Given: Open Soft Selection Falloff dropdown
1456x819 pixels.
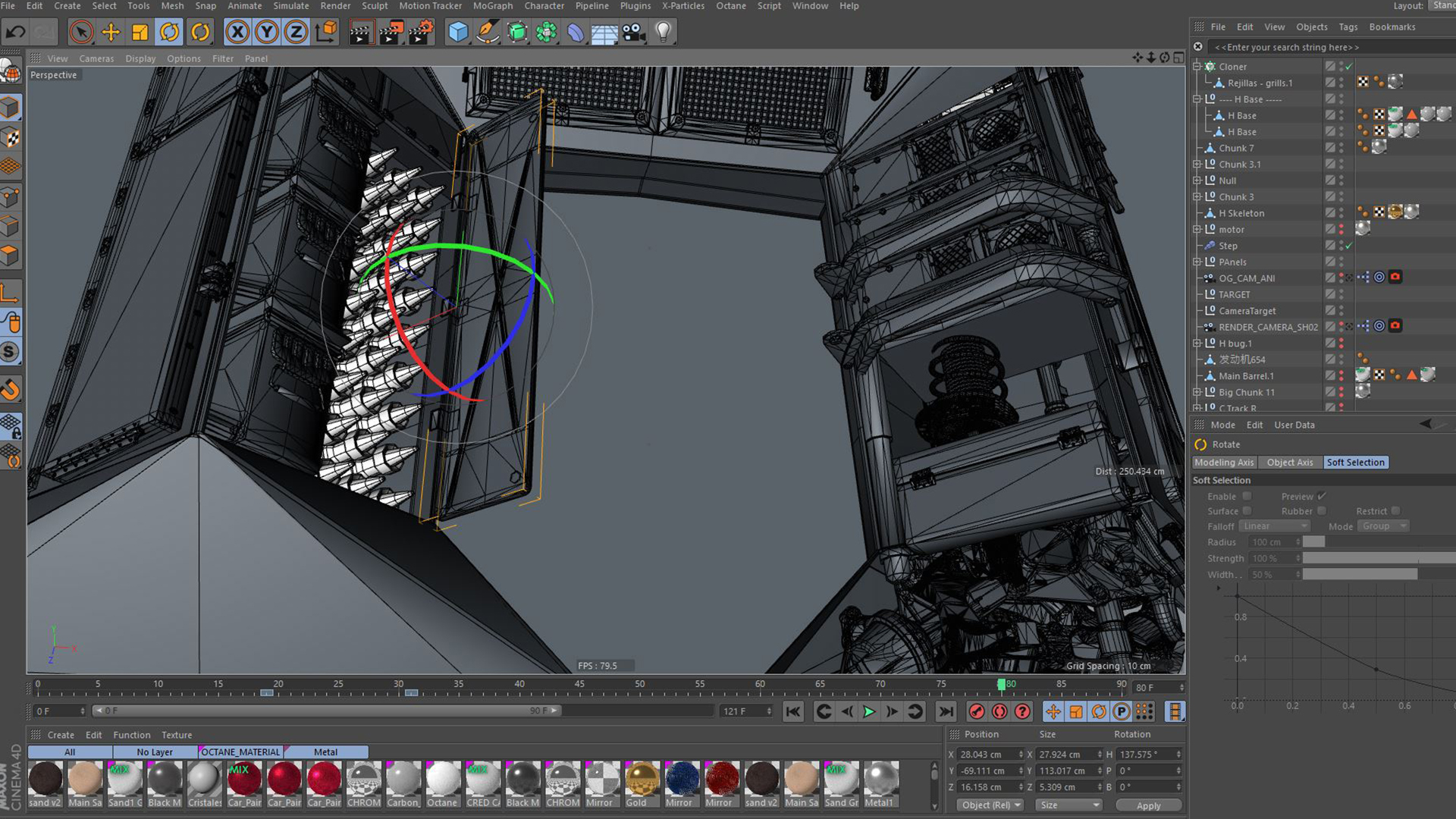Looking at the screenshot, I should [x=1275, y=526].
